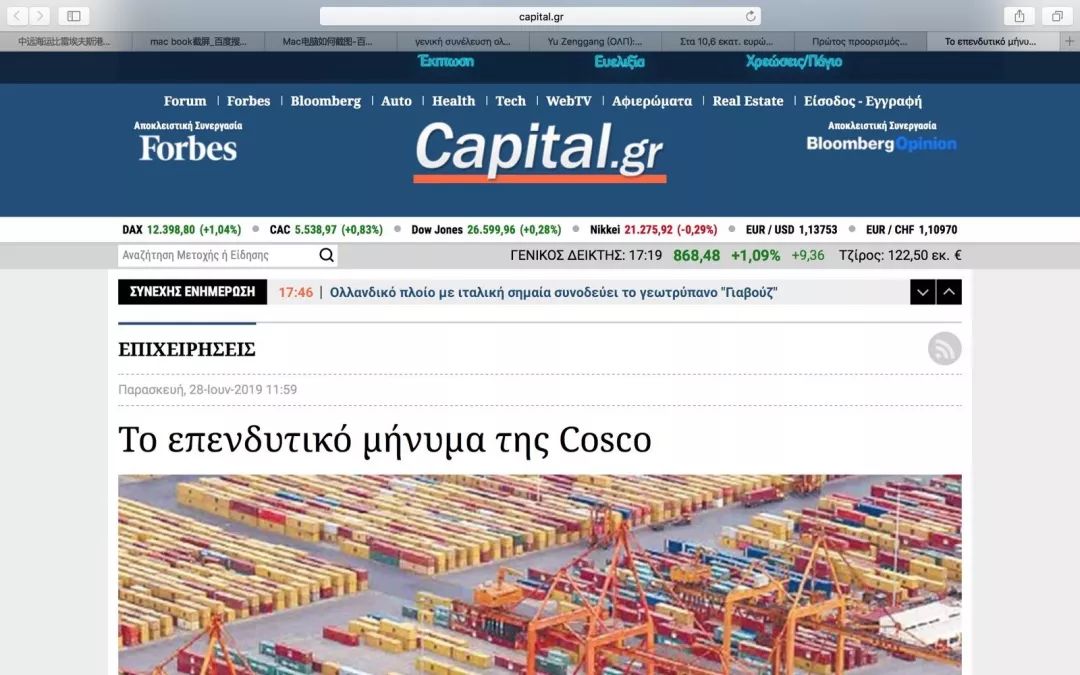Switch to the mac book截屏 tab

coord(198,41)
